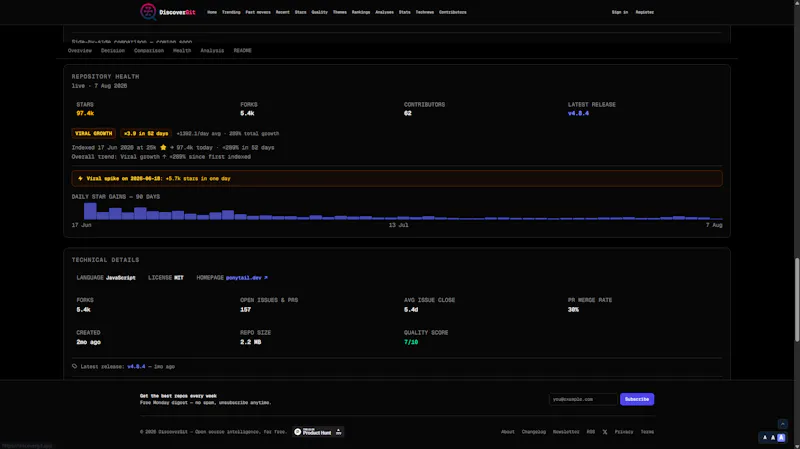Open the Trending nav item
The width and height of the screenshot is (800, 449).
tap(231, 12)
